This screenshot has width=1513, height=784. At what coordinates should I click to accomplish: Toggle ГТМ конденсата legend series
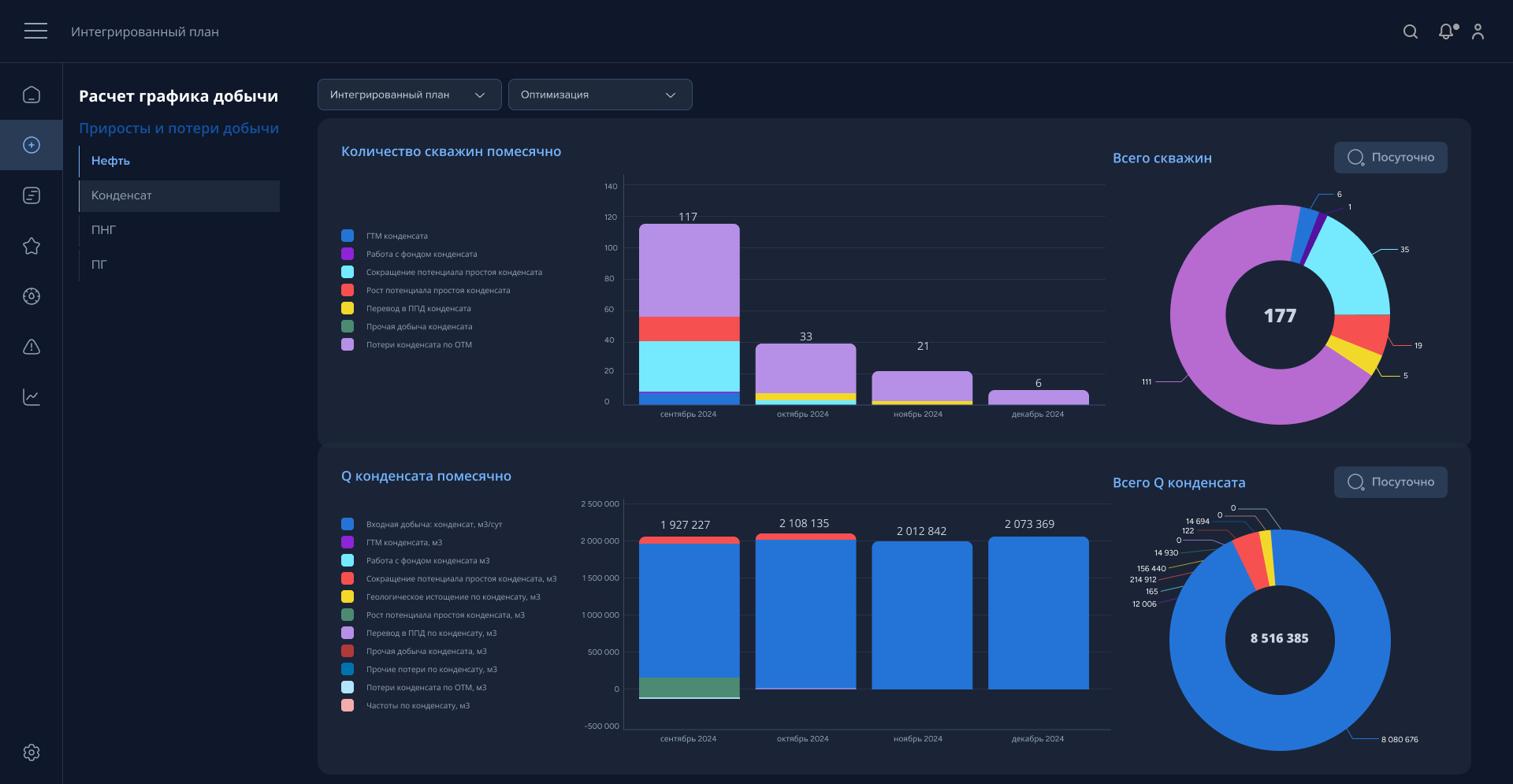pos(396,236)
